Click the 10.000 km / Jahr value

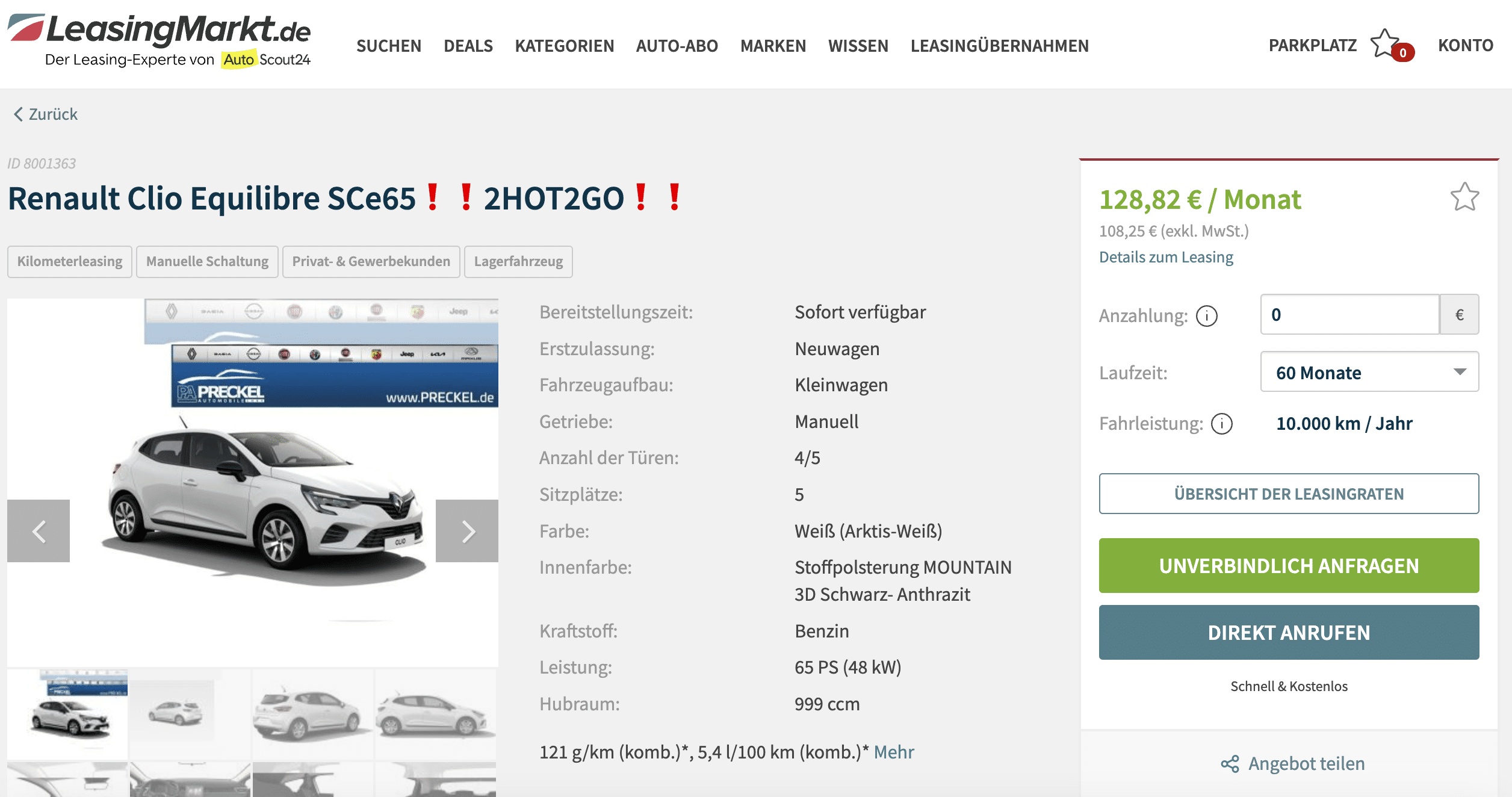point(1344,423)
